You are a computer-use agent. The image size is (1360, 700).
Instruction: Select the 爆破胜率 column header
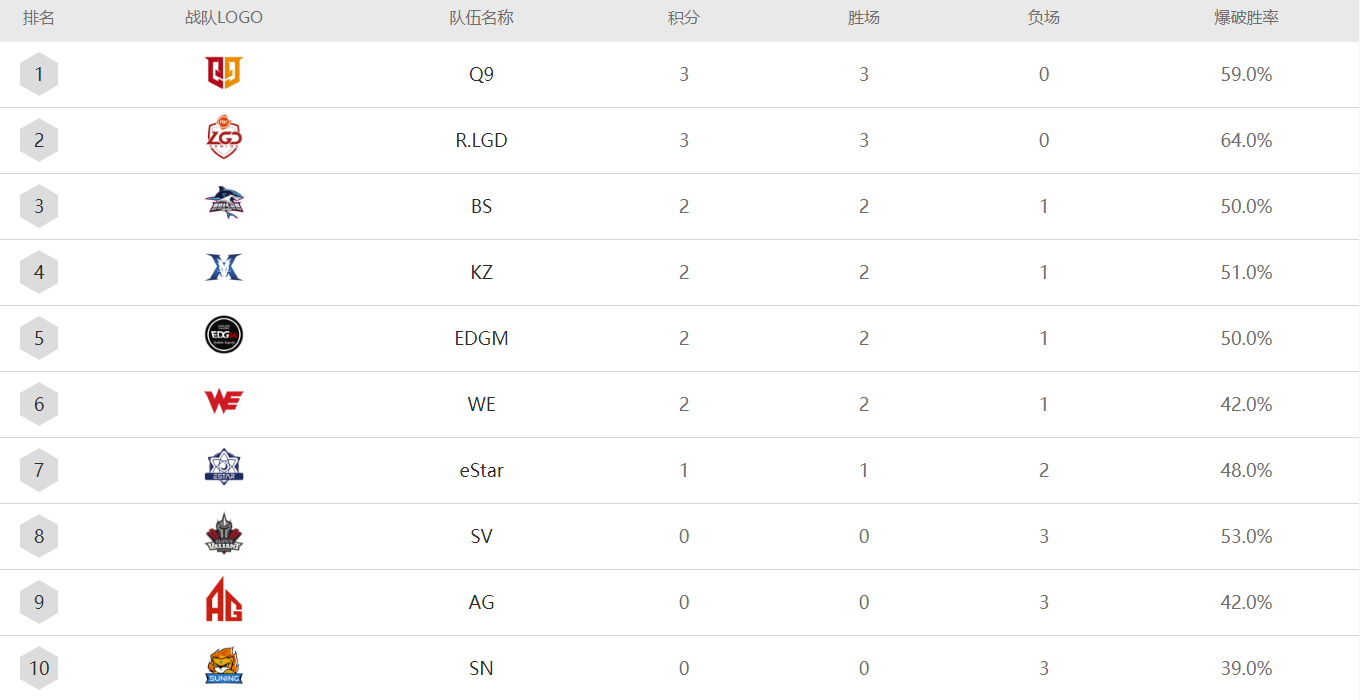click(1246, 18)
